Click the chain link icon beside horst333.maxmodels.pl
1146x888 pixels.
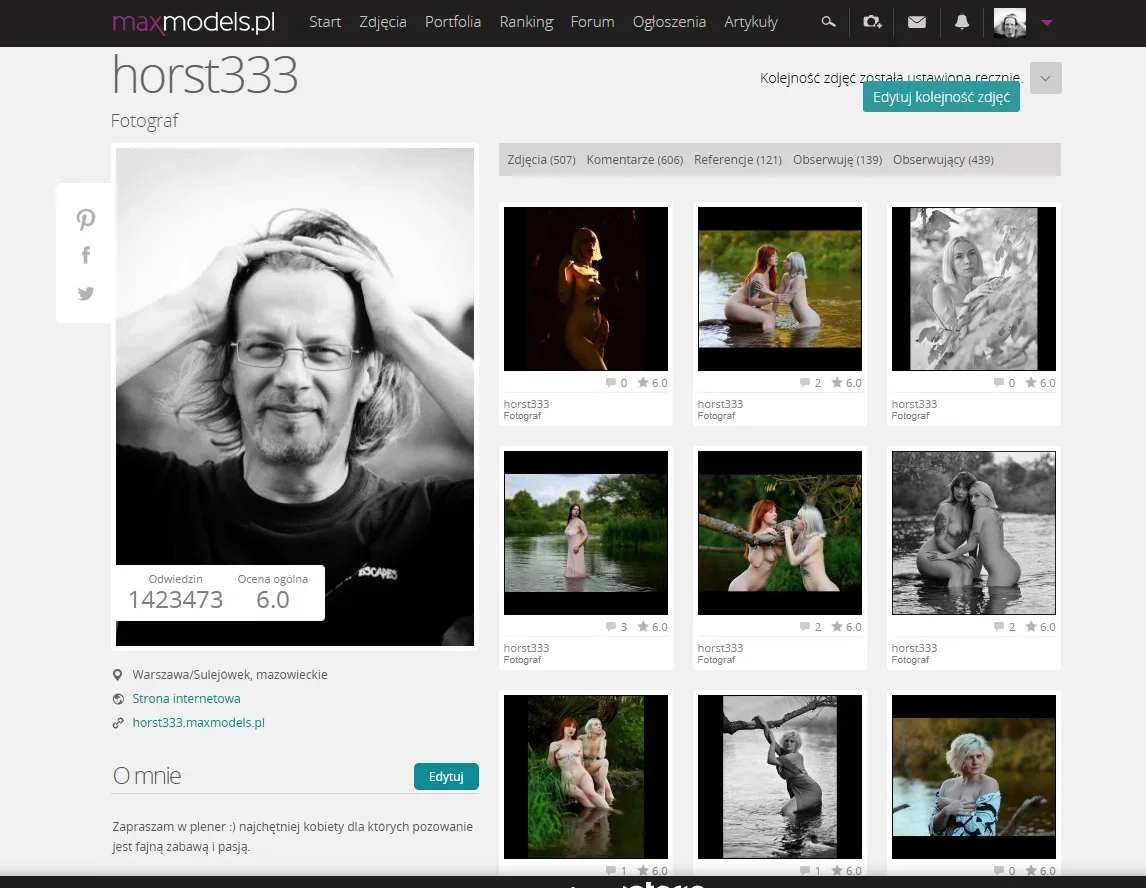[118, 723]
